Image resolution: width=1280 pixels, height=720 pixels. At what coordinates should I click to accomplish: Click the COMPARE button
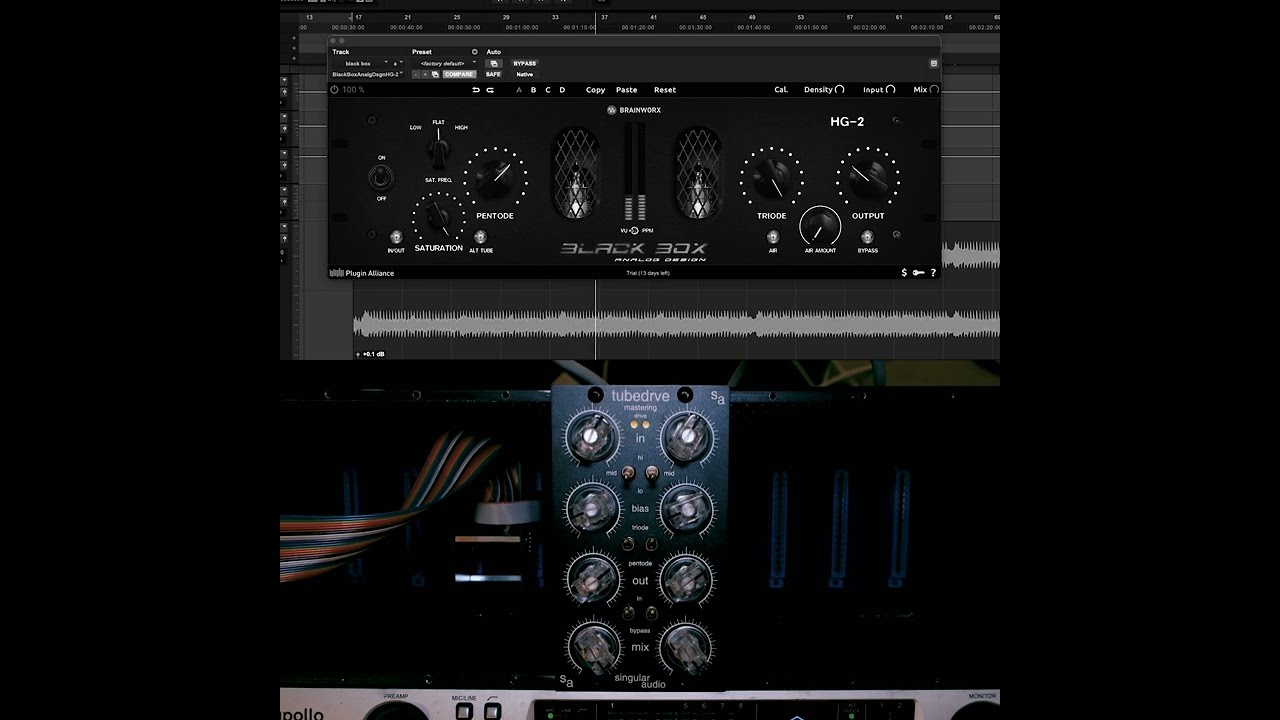click(x=459, y=74)
